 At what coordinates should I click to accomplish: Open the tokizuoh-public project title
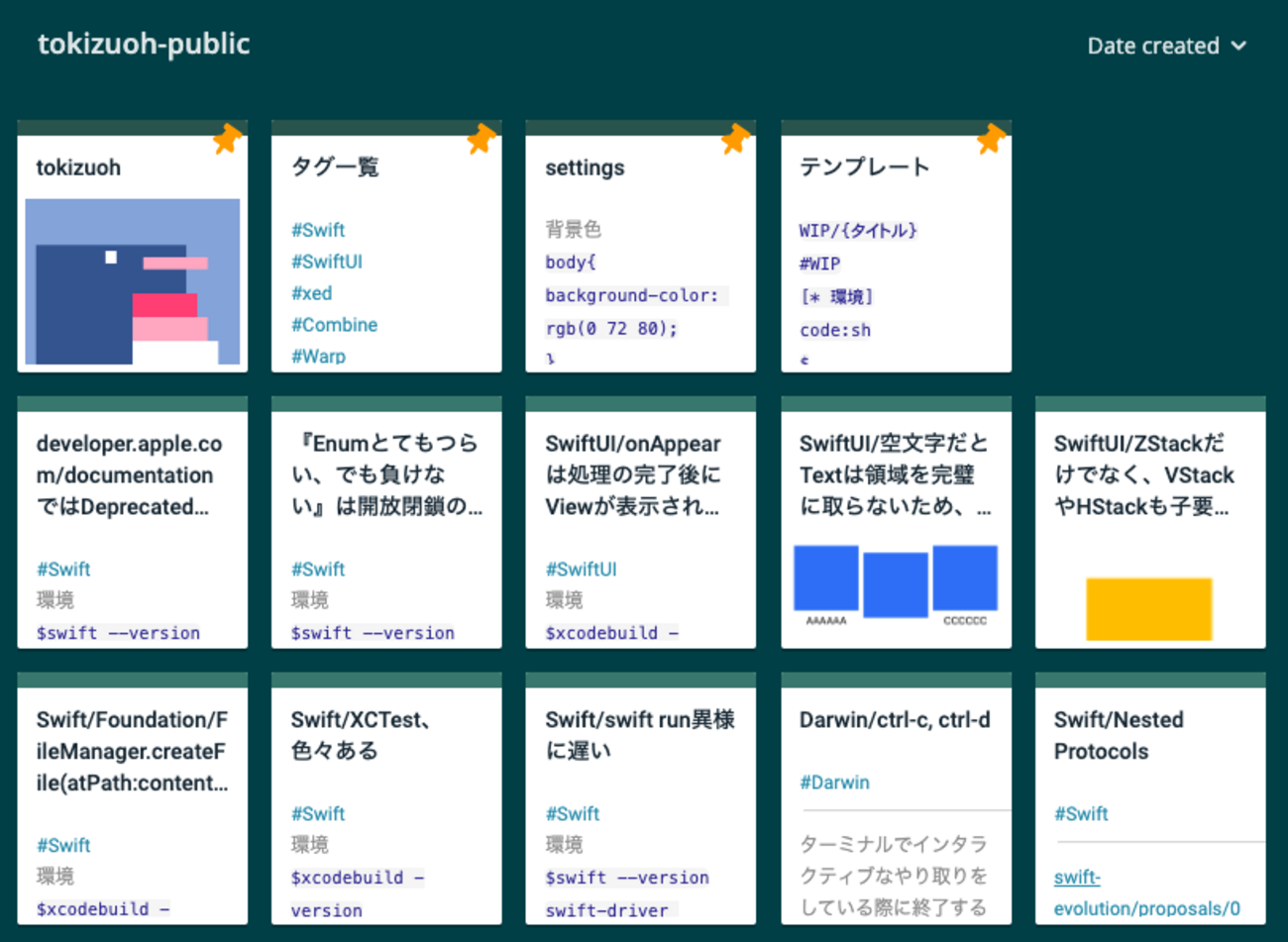[x=144, y=44]
